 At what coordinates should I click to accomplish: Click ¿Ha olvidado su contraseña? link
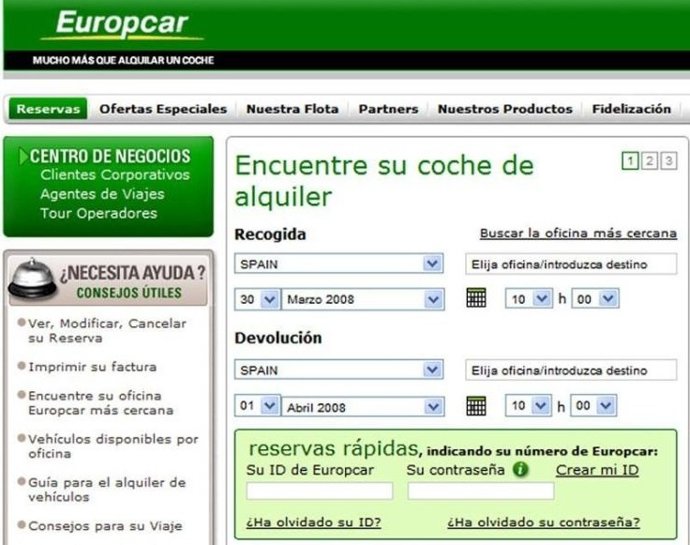[x=543, y=522]
